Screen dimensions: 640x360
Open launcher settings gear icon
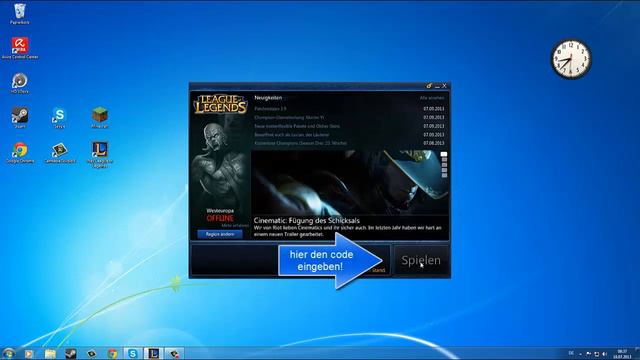click(x=429, y=86)
